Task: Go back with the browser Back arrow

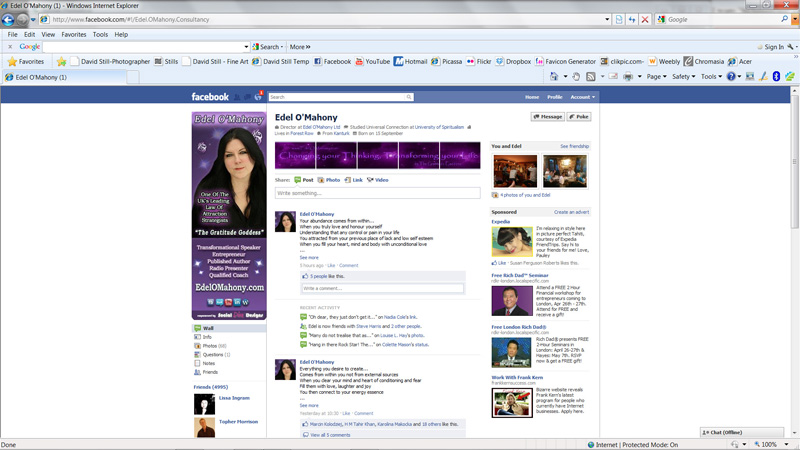Action: coord(8,20)
